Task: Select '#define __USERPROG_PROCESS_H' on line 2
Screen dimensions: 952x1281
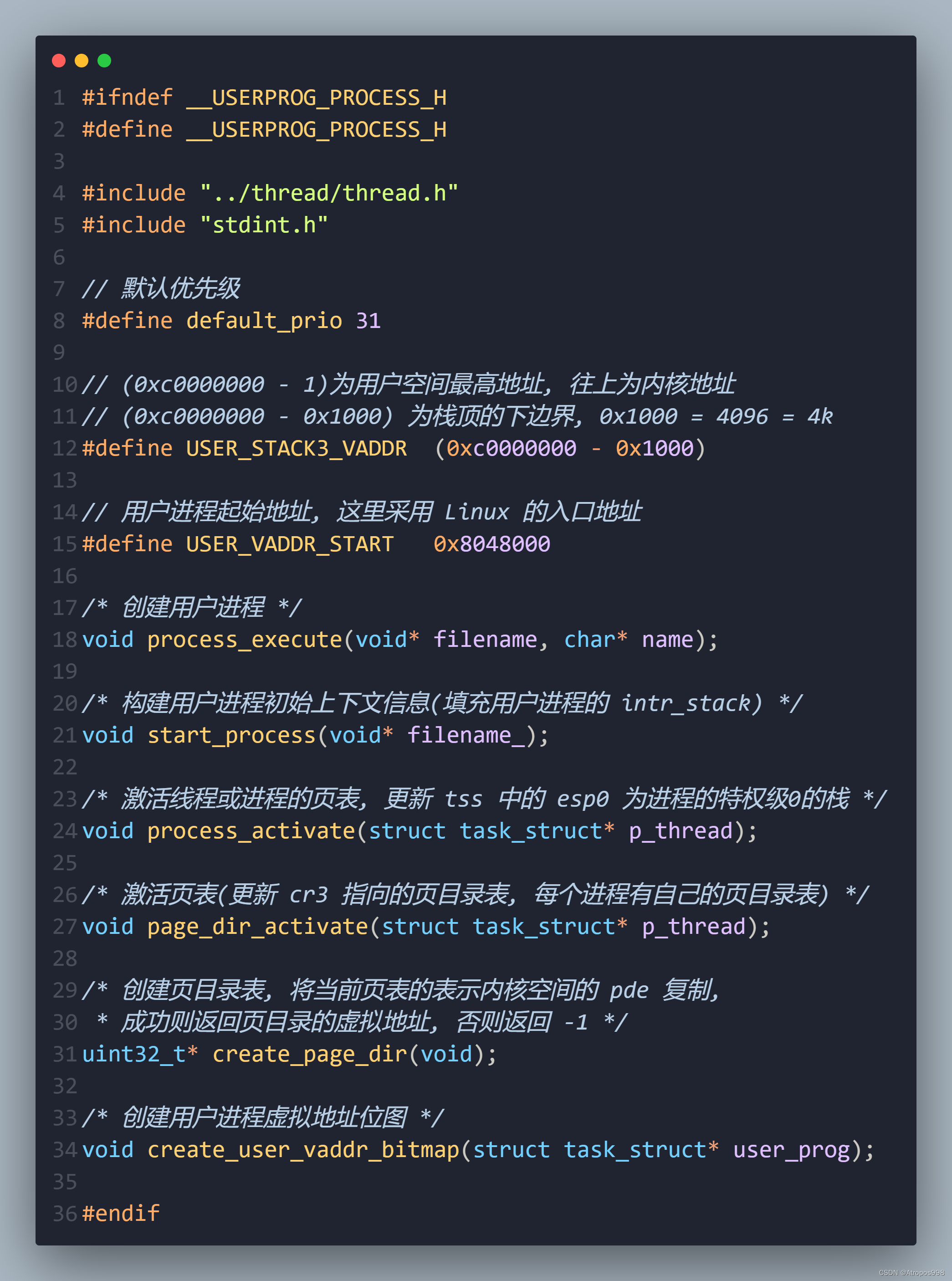Action: click(x=265, y=130)
